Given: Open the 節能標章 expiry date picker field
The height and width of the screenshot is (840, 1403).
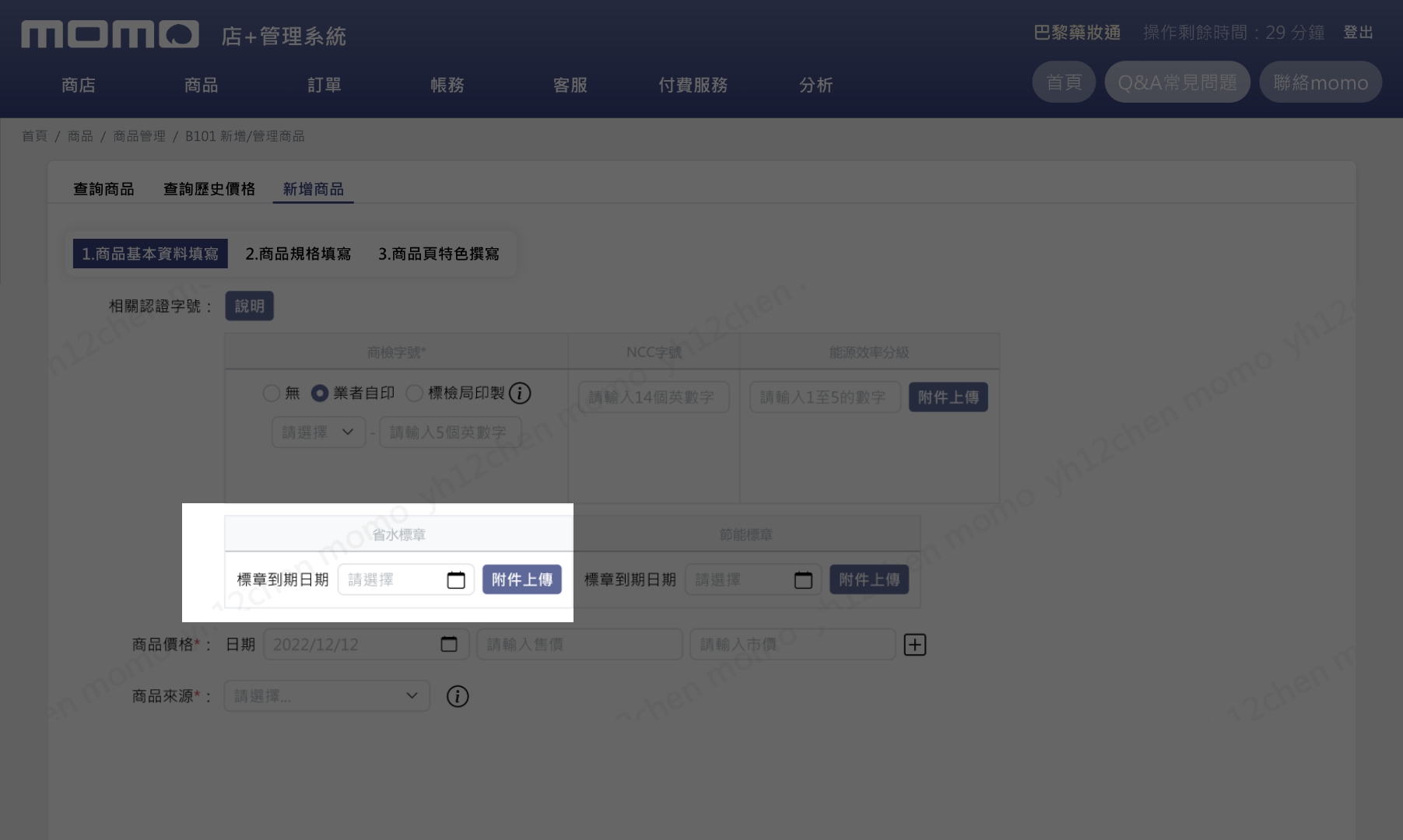Looking at the screenshot, I should coord(753,579).
